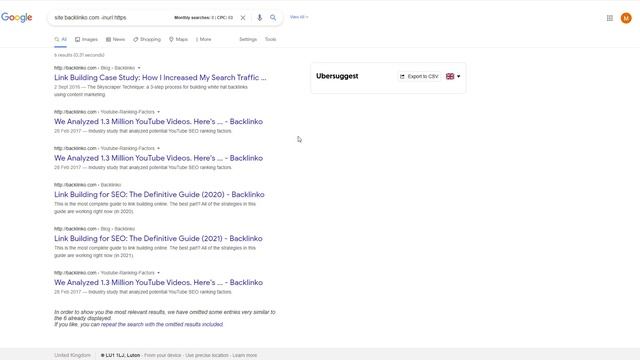
Task: Expand arrow of first Youtube-Ranking-Factors breadcrumb
Action: coord(159,112)
